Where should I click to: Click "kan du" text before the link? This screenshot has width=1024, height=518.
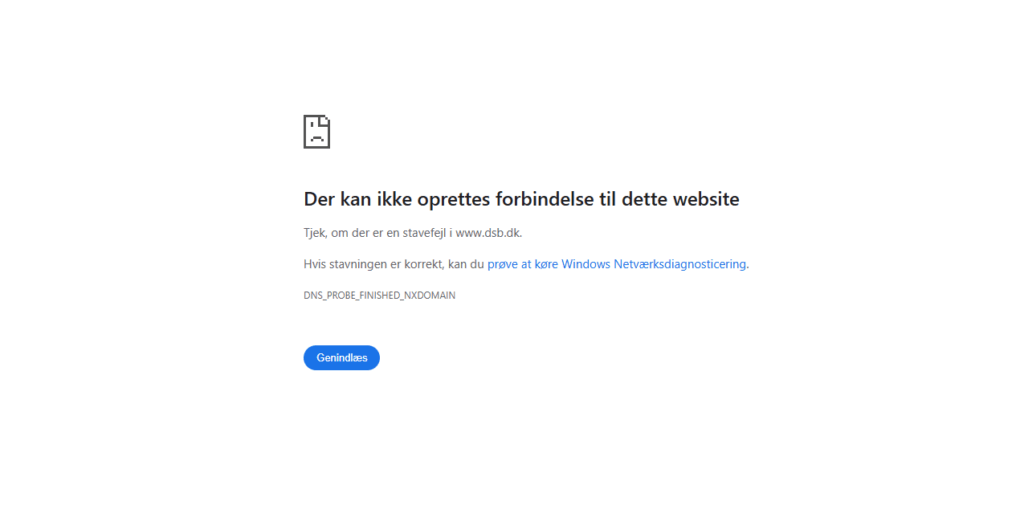(466, 265)
